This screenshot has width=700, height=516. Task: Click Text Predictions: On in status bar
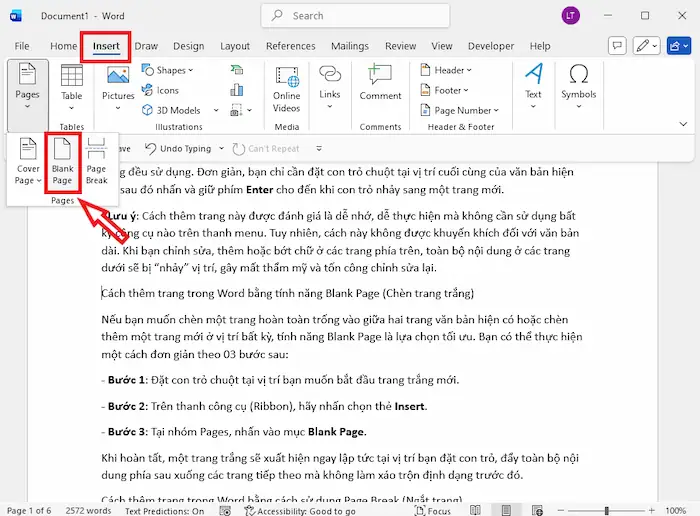coord(164,510)
